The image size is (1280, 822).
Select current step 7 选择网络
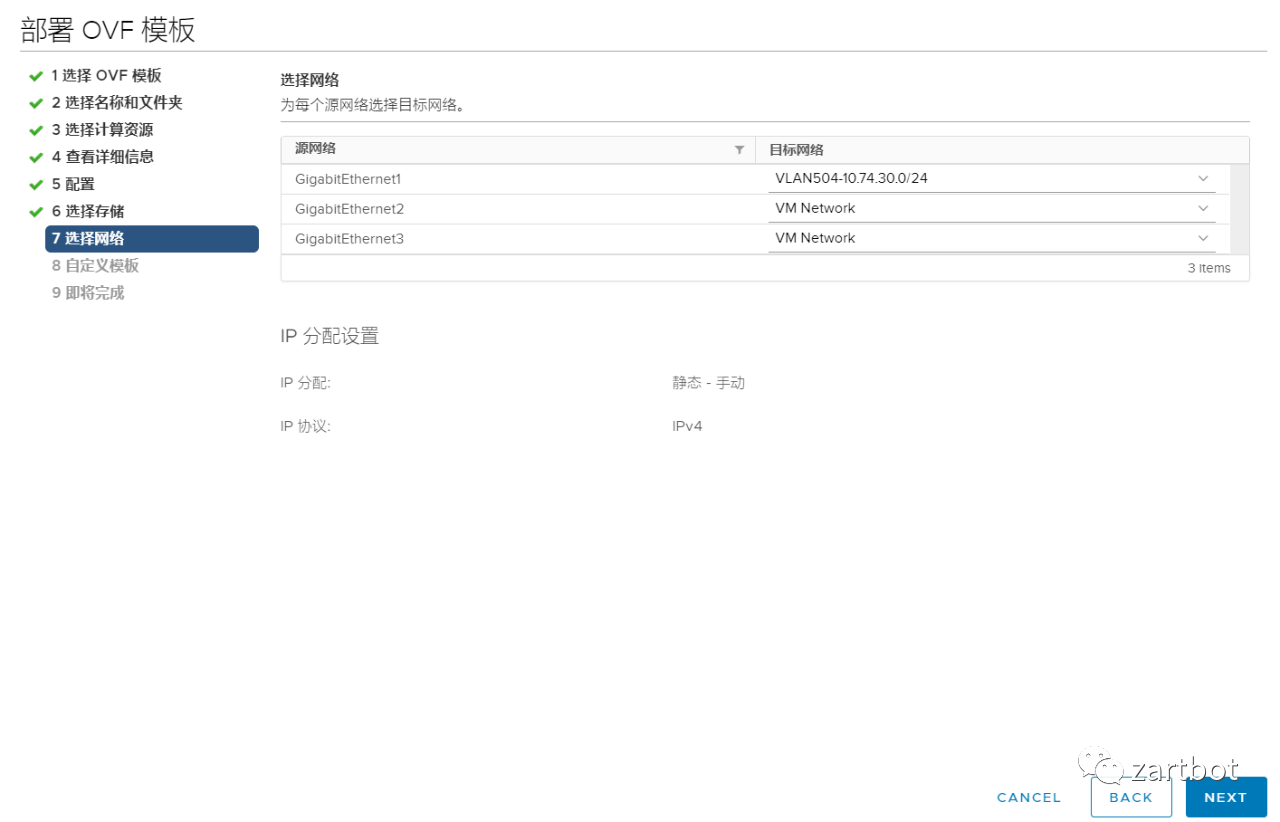[x=152, y=238]
